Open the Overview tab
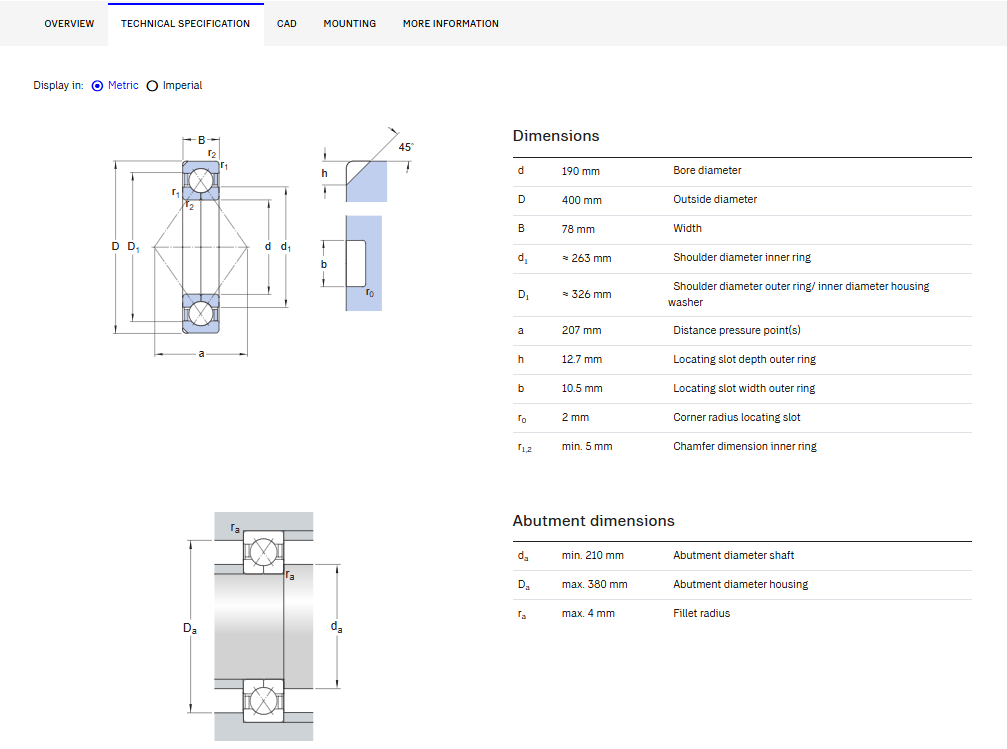The image size is (1007, 749). (69, 24)
